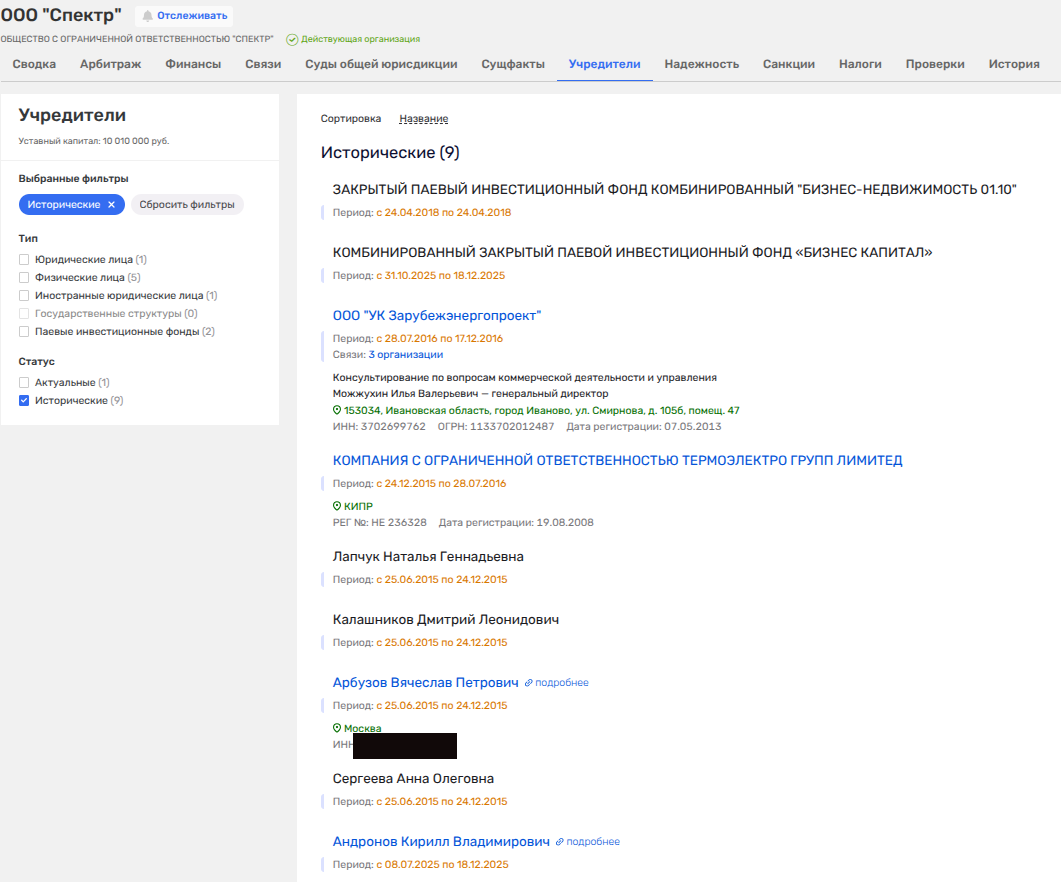1061x882 pixels.
Task: Open the Название sorting dropdown
Action: pyautogui.click(x=423, y=119)
